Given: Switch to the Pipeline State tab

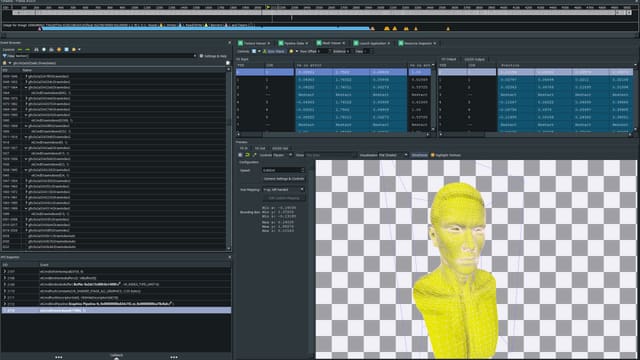Looking at the screenshot, I should point(293,43).
